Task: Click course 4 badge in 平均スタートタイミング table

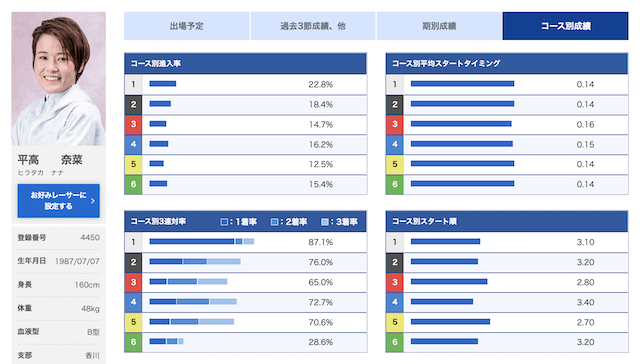Action: (394, 144)
